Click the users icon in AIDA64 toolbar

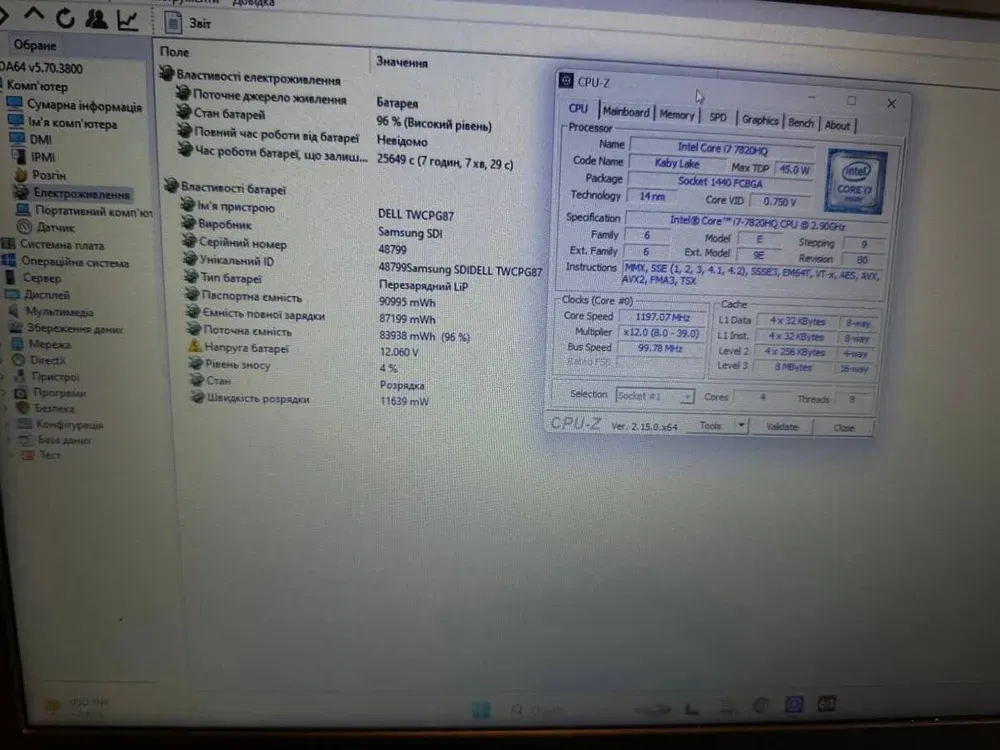tap(97, 18)
